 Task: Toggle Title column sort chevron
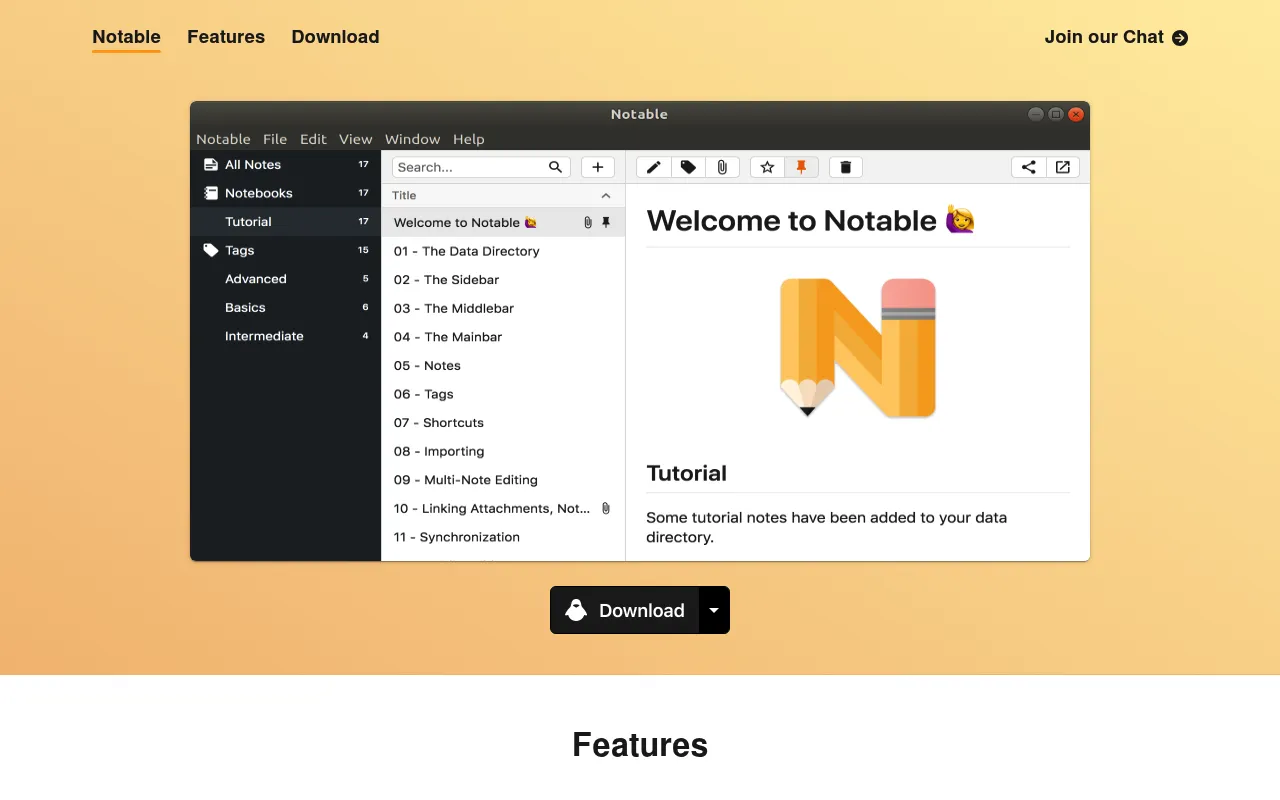coord(606,196)
